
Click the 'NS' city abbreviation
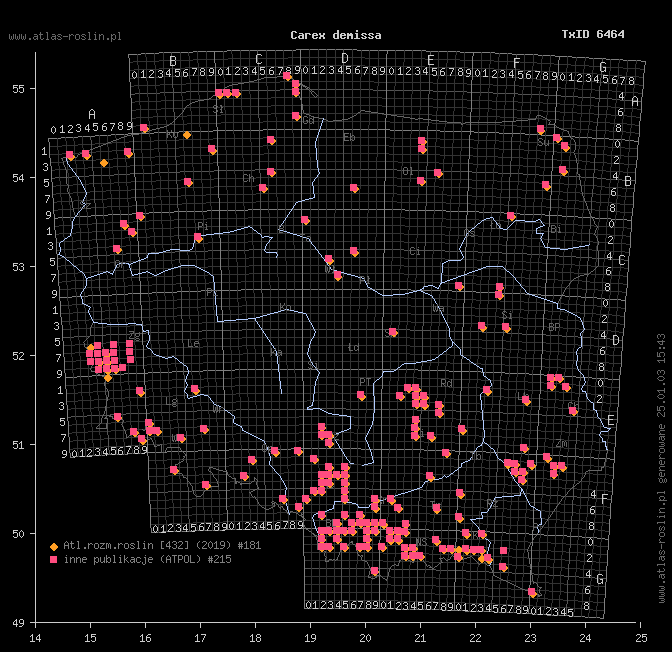coord(421,542)
